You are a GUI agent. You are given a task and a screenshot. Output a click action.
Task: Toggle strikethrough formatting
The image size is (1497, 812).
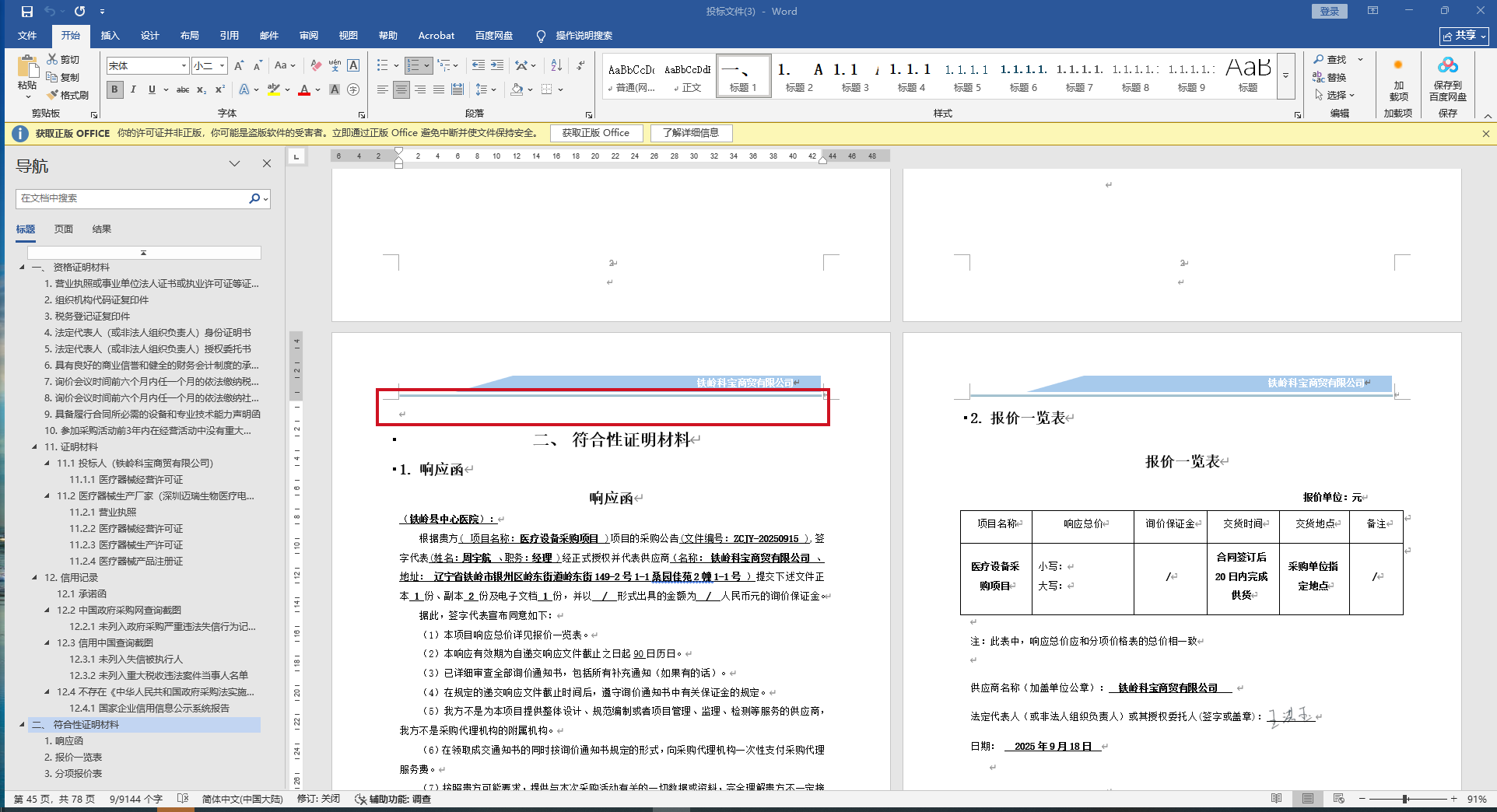183,89
